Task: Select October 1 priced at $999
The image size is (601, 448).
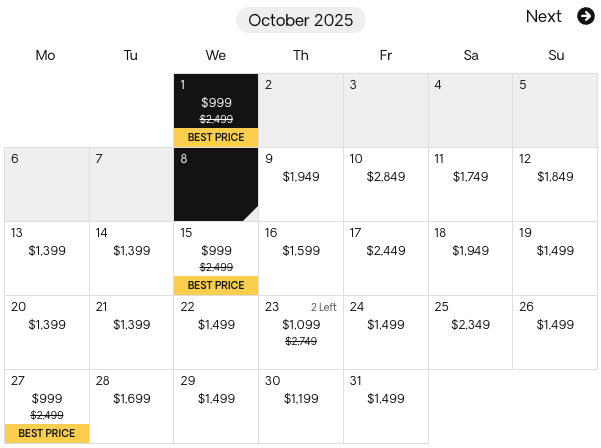Action: tap(216, 110)
